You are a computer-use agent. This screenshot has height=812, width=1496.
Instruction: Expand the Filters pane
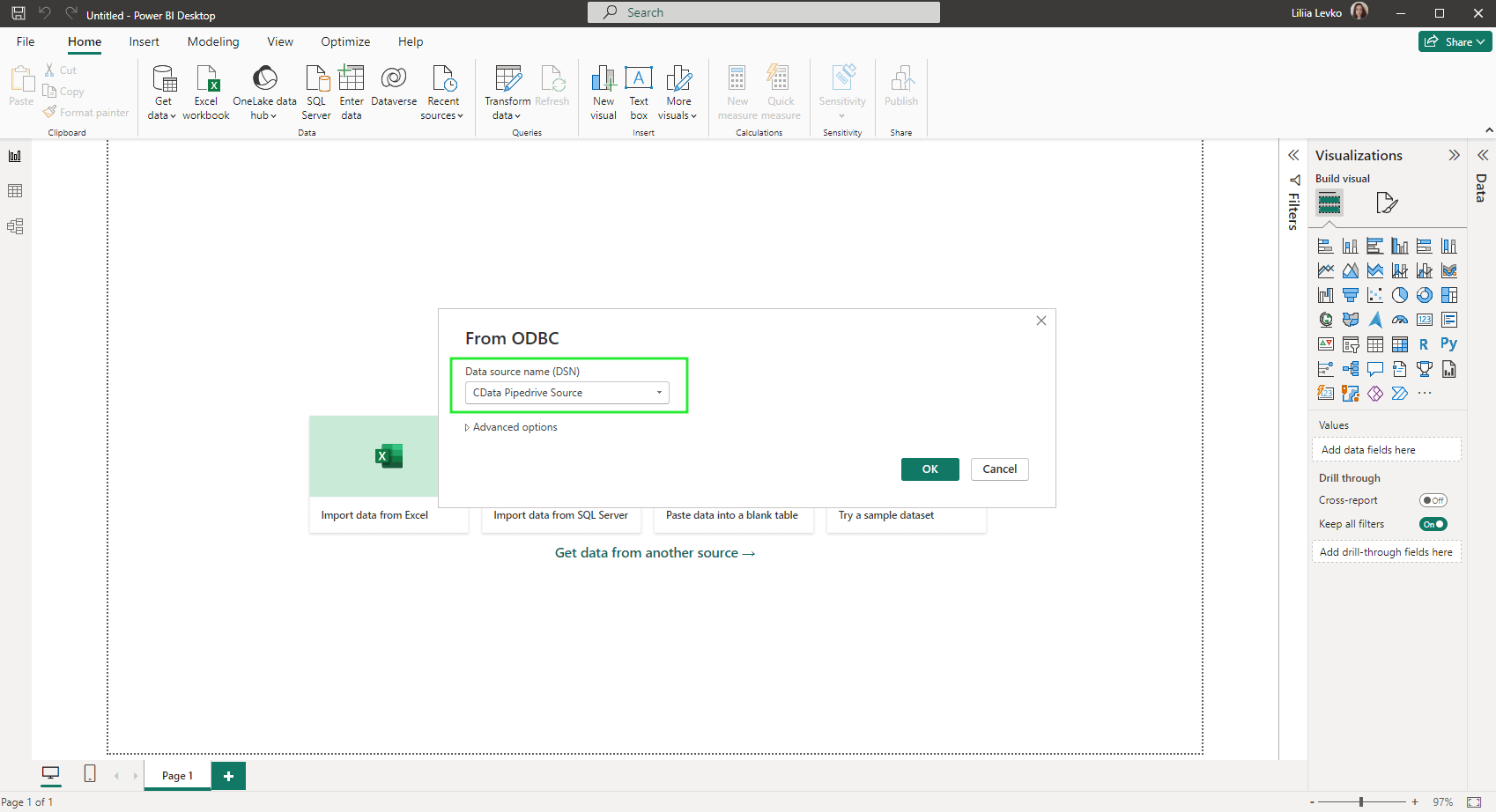pos(1293,155)
